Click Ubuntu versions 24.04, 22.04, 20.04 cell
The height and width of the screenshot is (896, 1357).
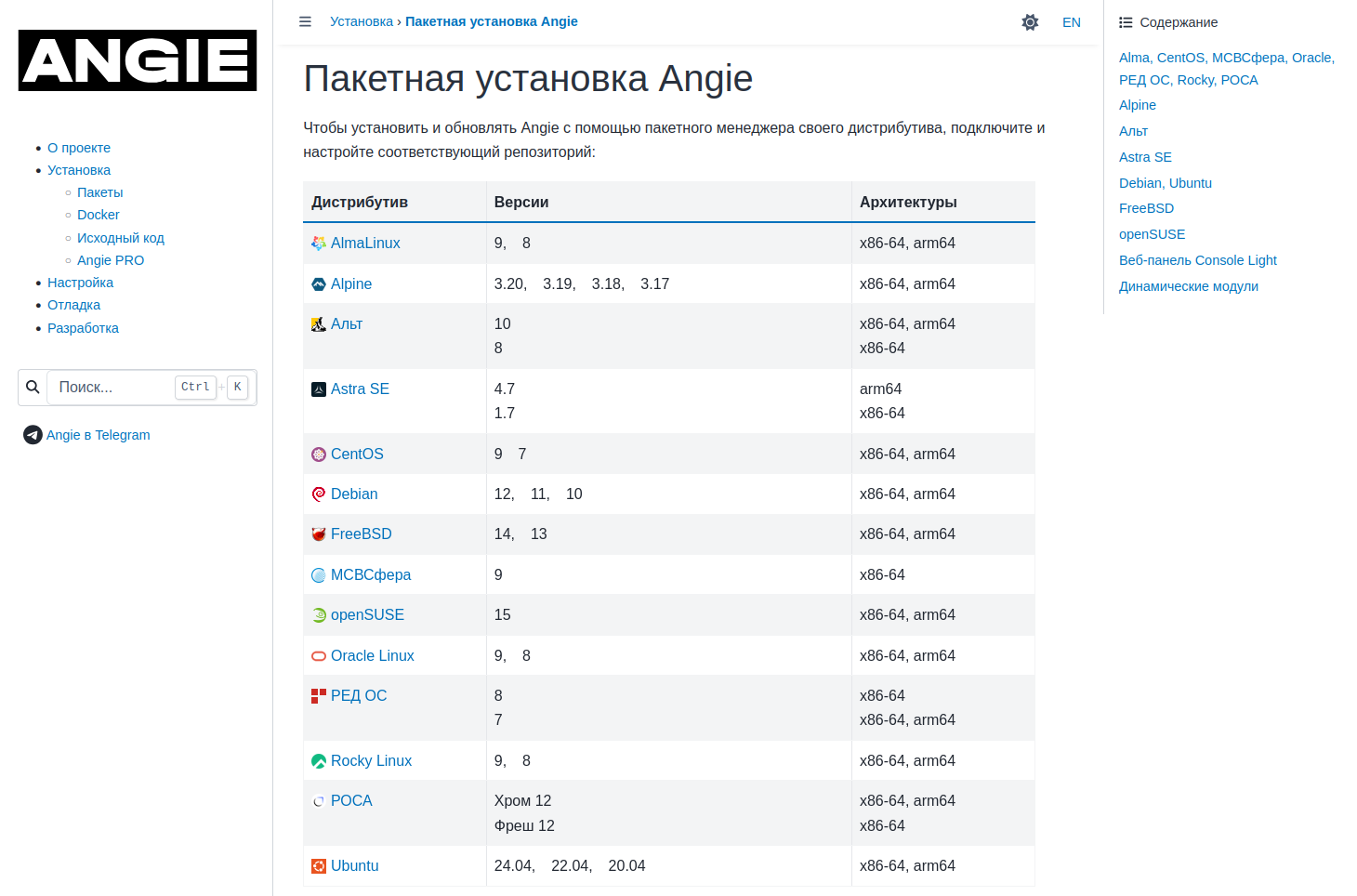669,865
